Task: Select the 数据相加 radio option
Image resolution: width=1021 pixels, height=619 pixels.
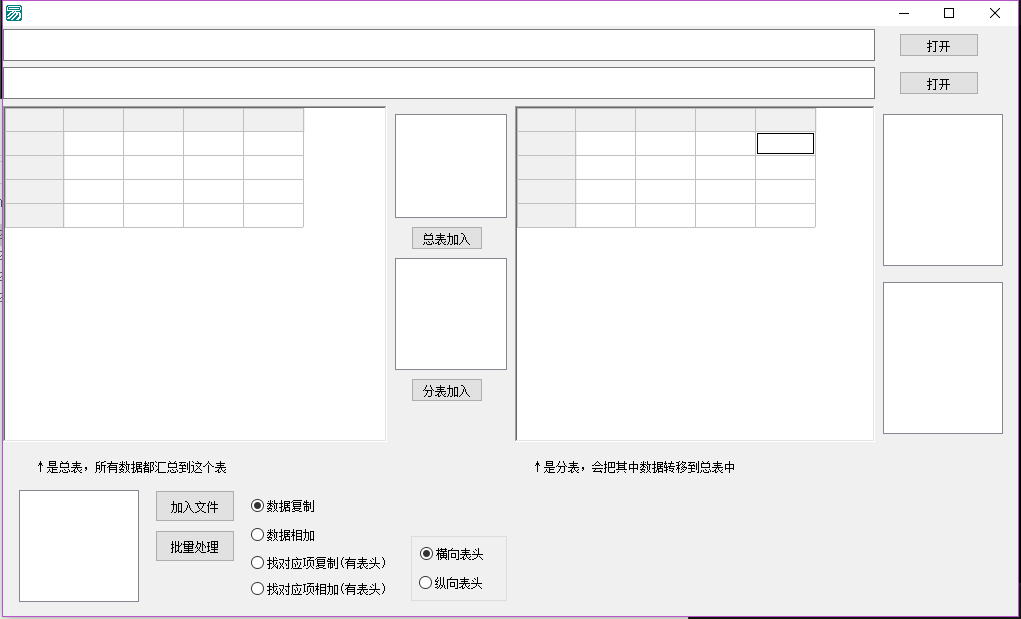Action: (x=258, y=535)
